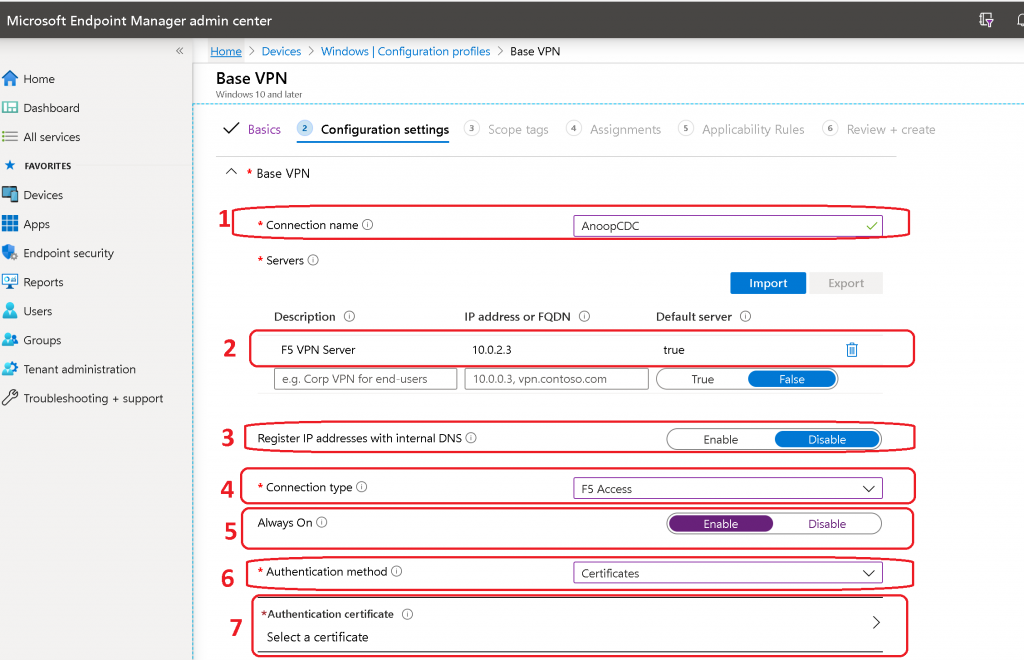Click the 10.0.2.3 server address

pos(492,350)
